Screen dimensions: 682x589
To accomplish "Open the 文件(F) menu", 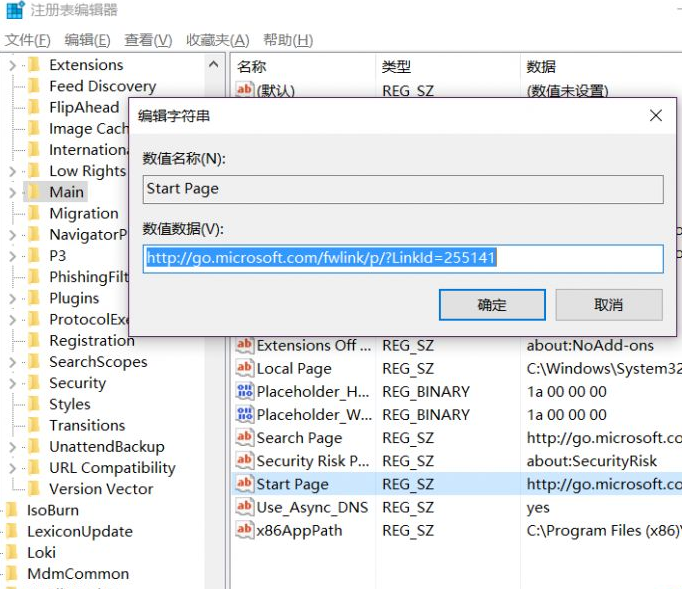I will click(x=28, y=40).
